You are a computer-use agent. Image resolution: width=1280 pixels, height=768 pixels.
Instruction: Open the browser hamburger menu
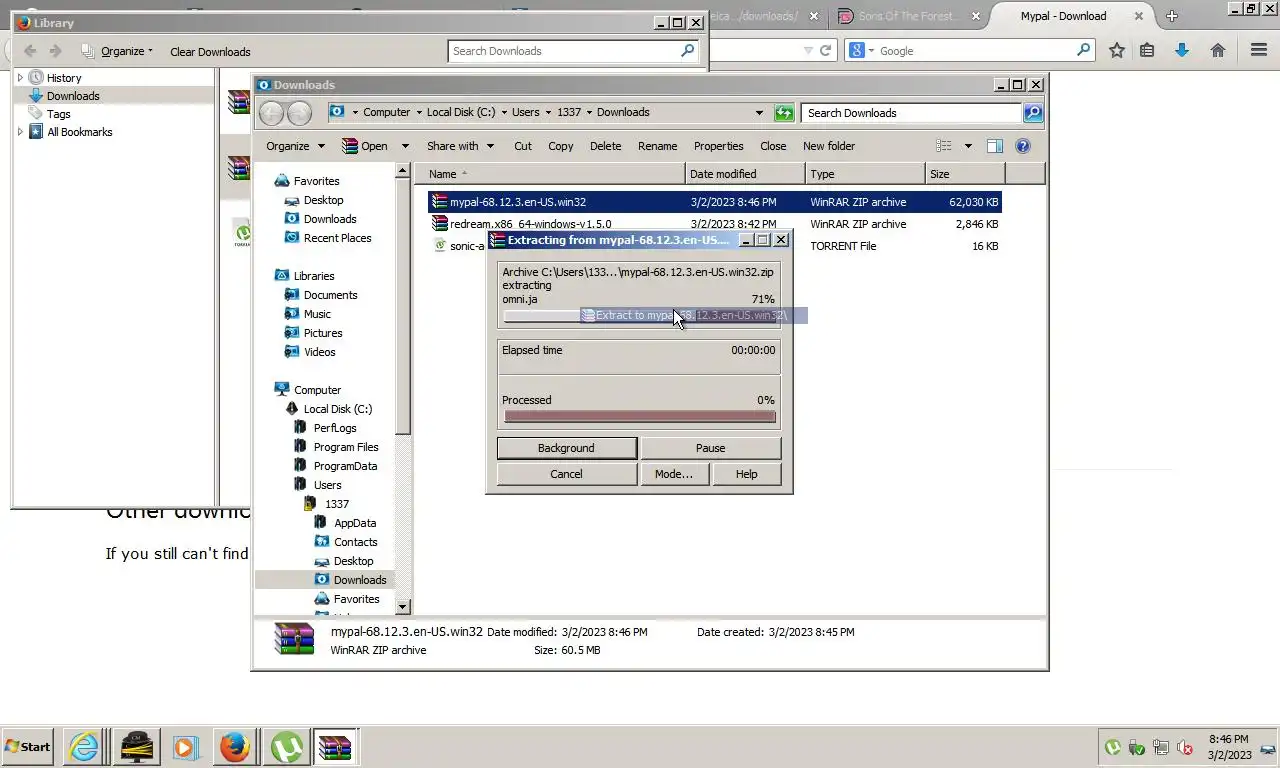coord(1259,50)
